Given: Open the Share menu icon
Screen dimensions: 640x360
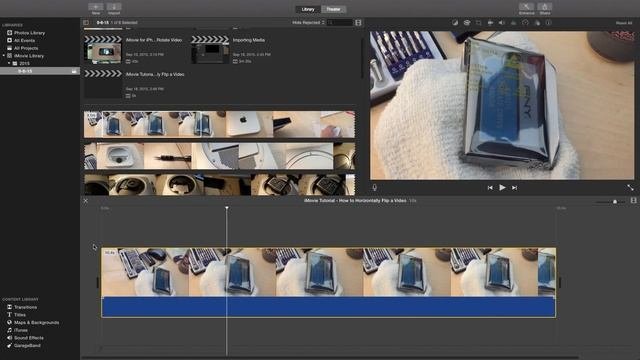Looking at the screenshot, I should 544,7.
